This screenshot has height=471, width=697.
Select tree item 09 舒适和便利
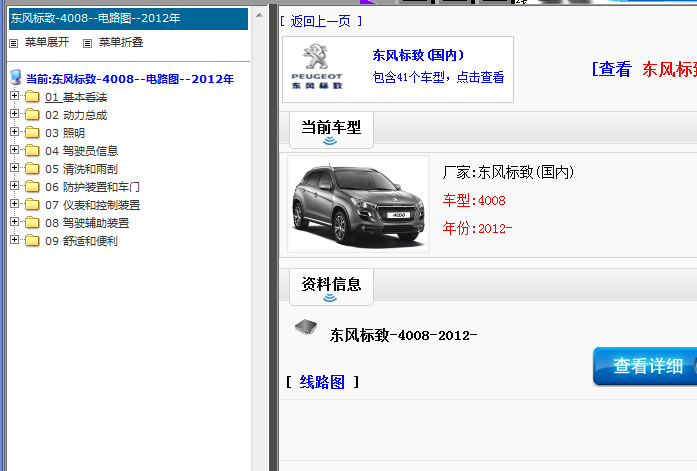click(x=81, y=241)
